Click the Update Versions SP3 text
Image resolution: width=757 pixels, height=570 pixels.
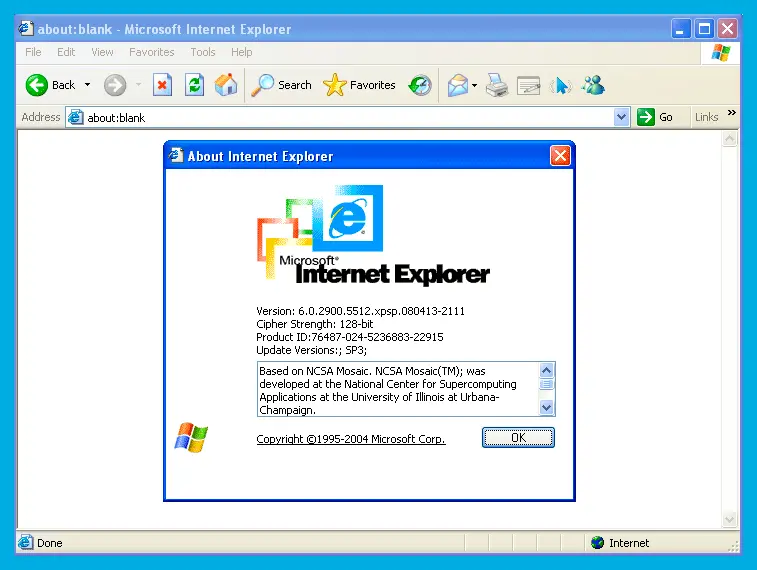click(x=311, y=350)
